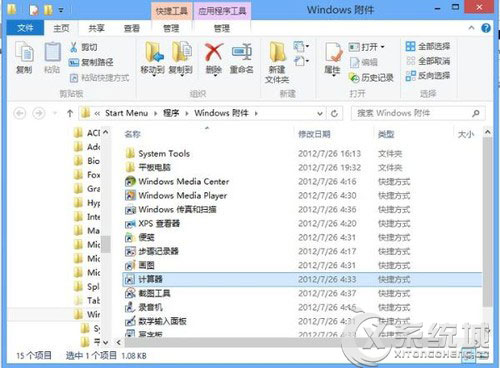This screenshot has height=368, width=500.
Task: Sort by the Date modified (修改日期) column
Action: (x=314, y=134)
